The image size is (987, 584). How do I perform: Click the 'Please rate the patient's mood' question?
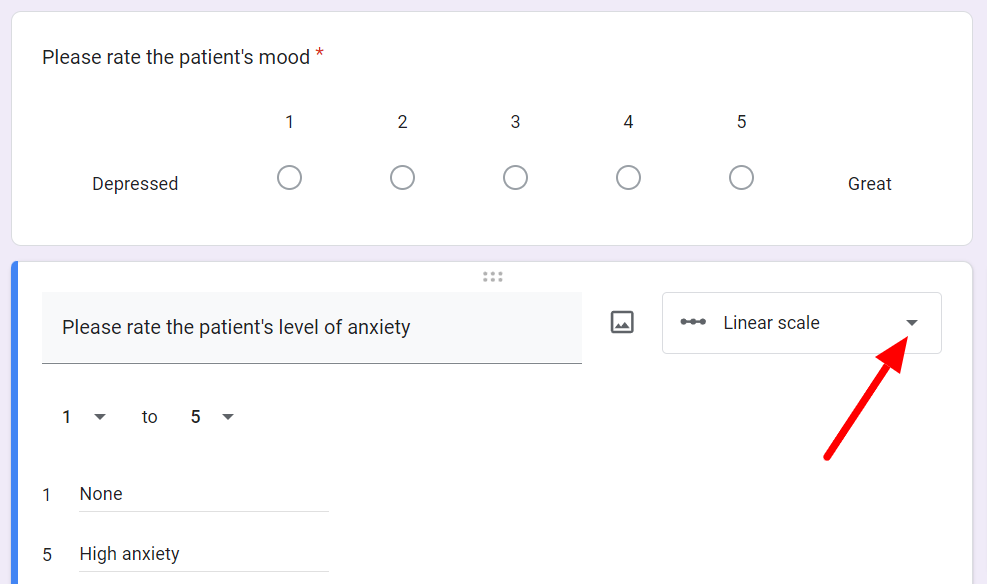pos(176,57)
